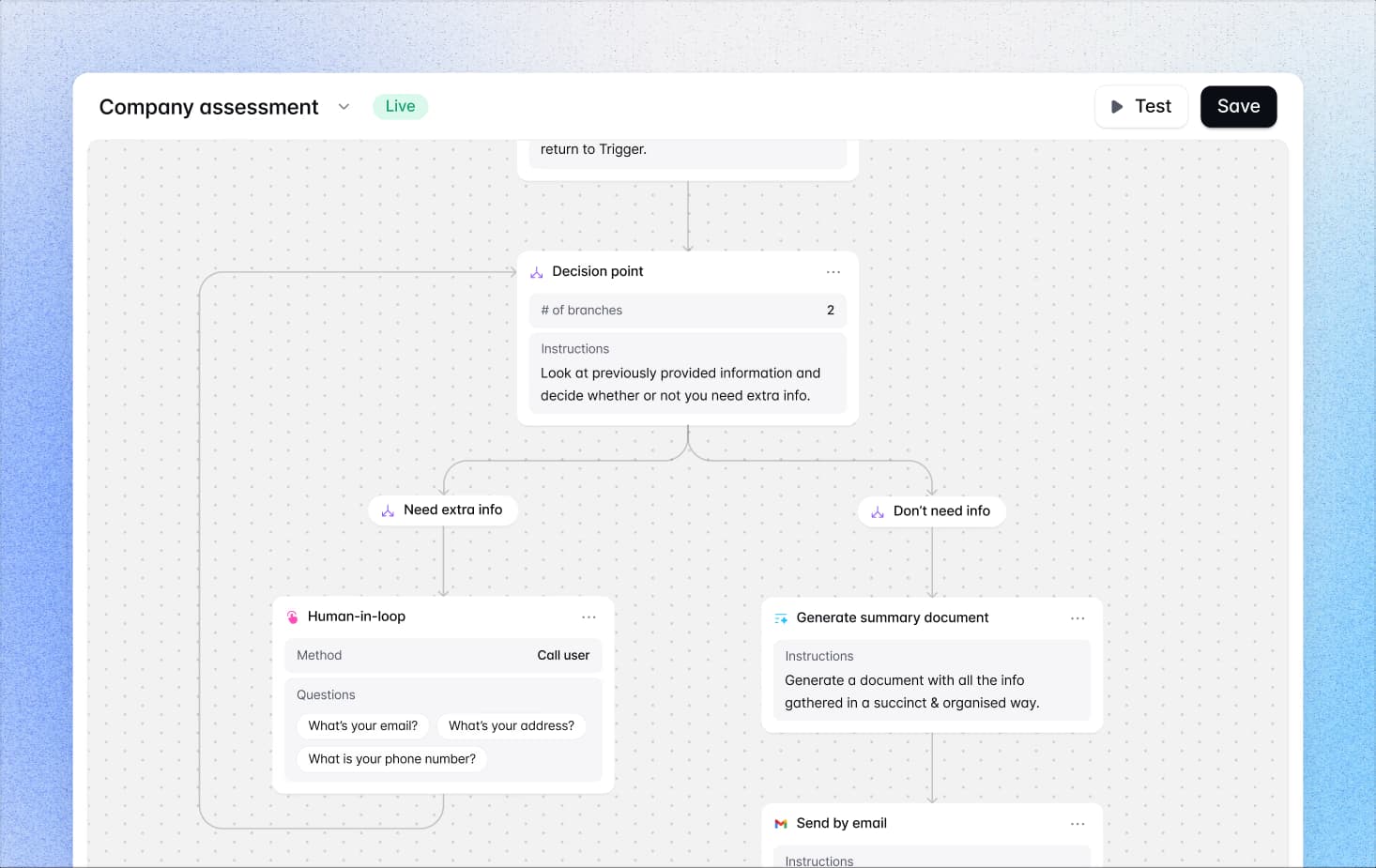Select the What's your email question chip
Image resolution: width=1376 pixels, height=868 pixels.
pos(362,725)
